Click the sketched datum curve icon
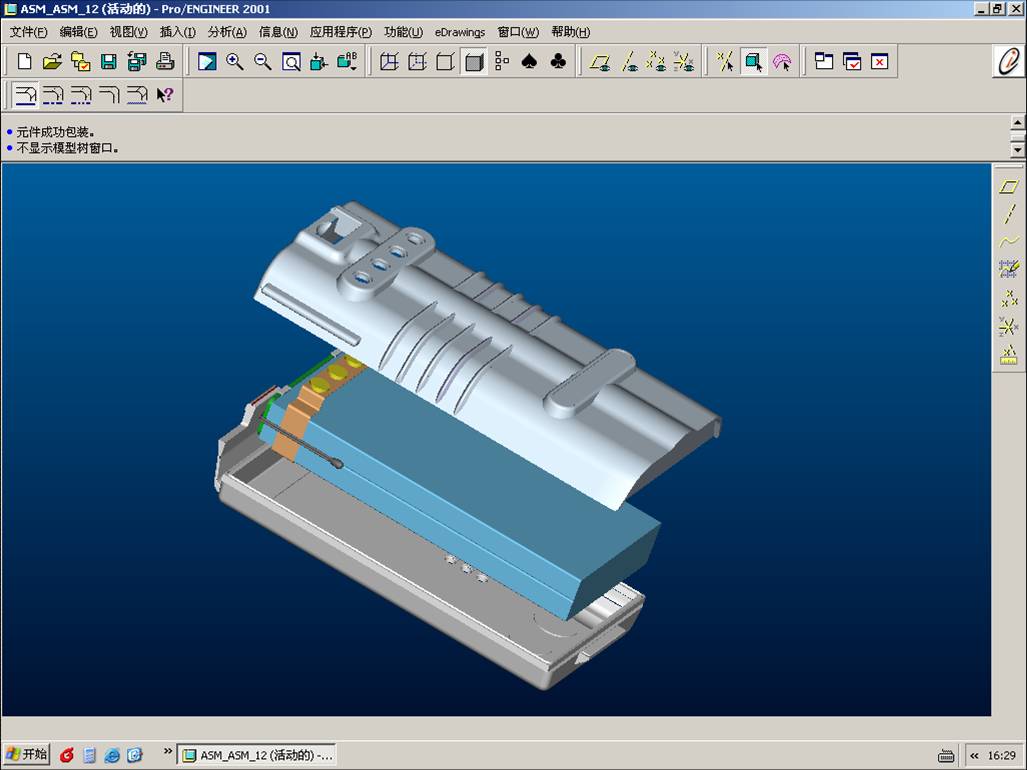 (x=1009, y=269)
